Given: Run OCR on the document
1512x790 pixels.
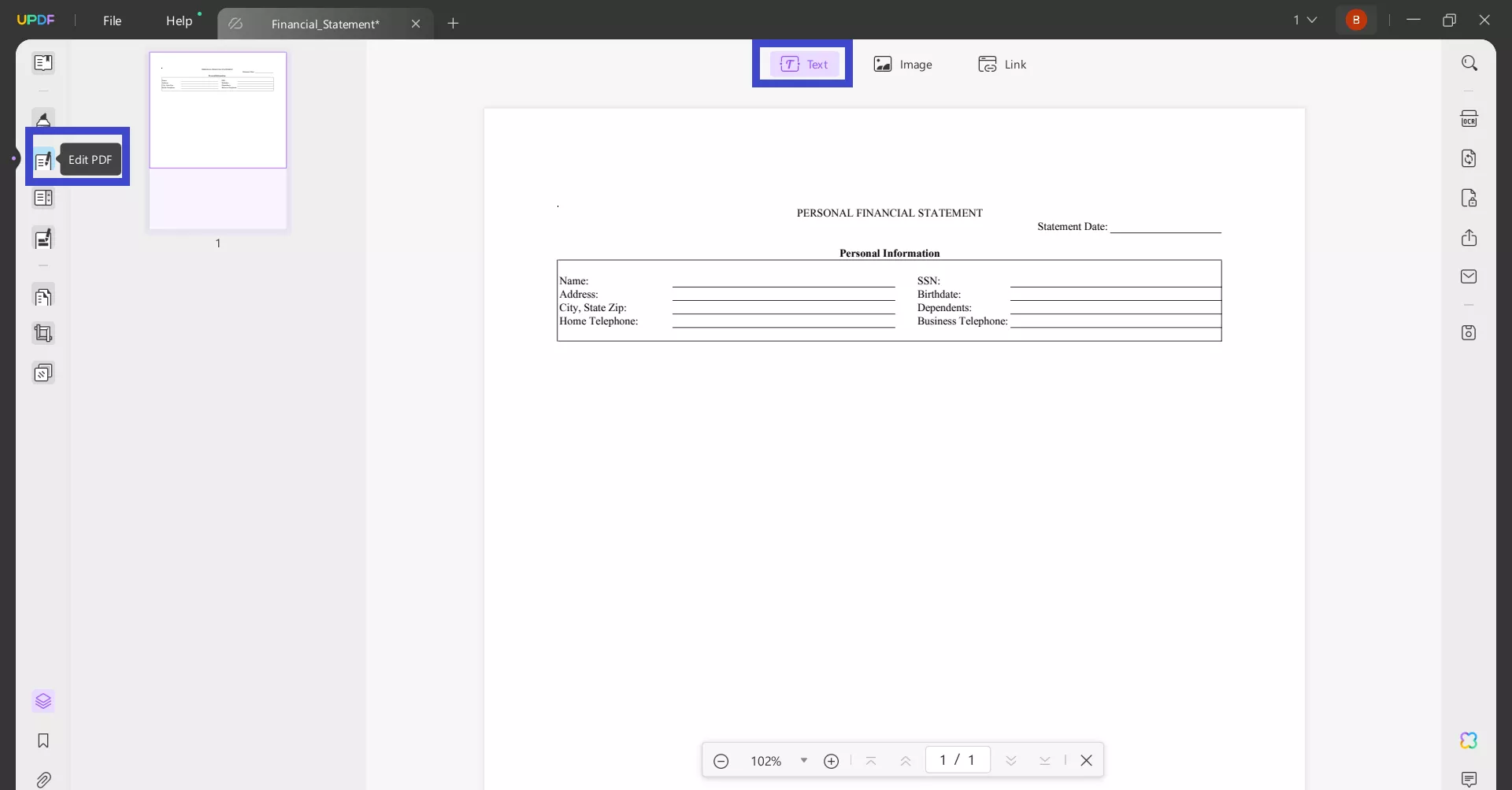Looking at the screenshot, I should click(x=1470, y=118).
